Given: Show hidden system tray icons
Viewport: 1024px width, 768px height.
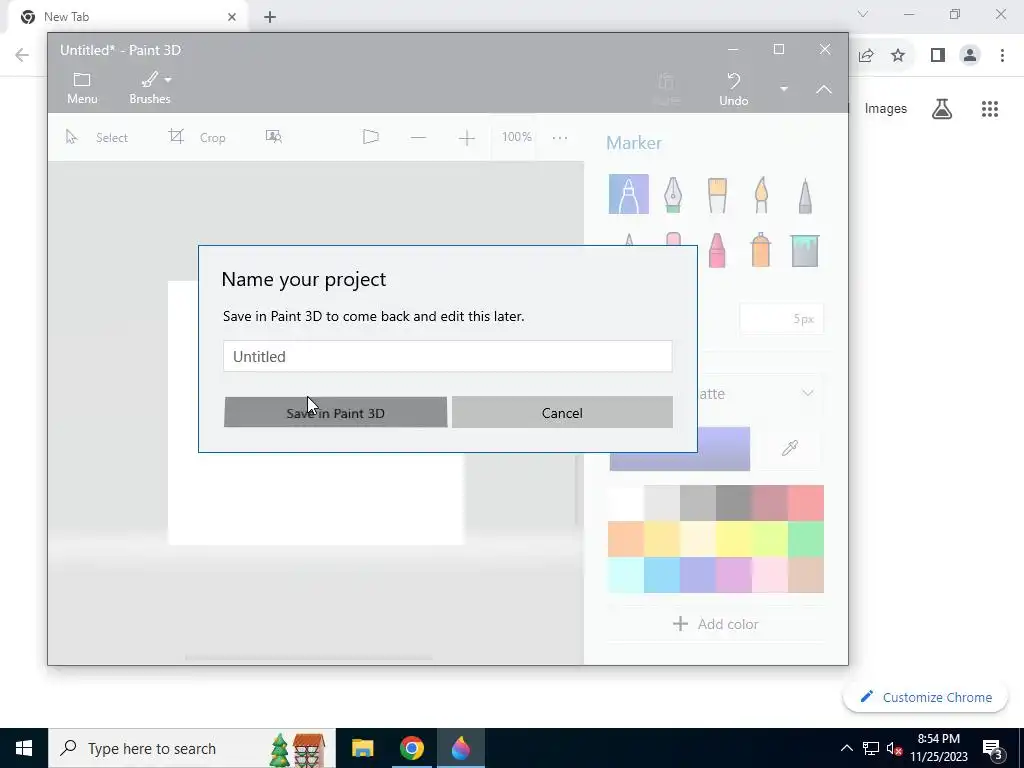Looking at the screenshot, I should [x=846, y=748].
